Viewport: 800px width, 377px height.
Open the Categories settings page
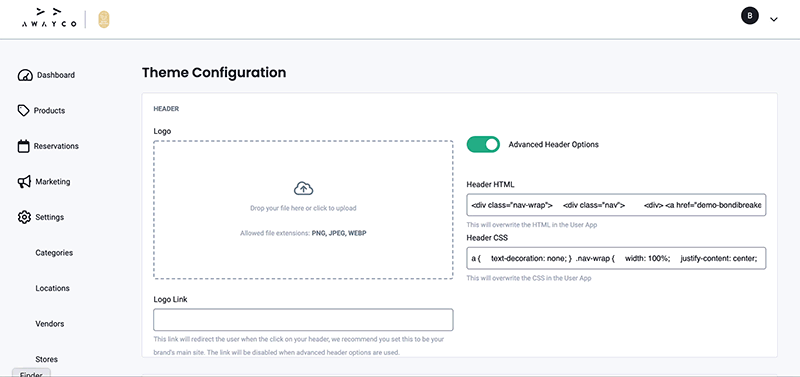pos(54,253)
